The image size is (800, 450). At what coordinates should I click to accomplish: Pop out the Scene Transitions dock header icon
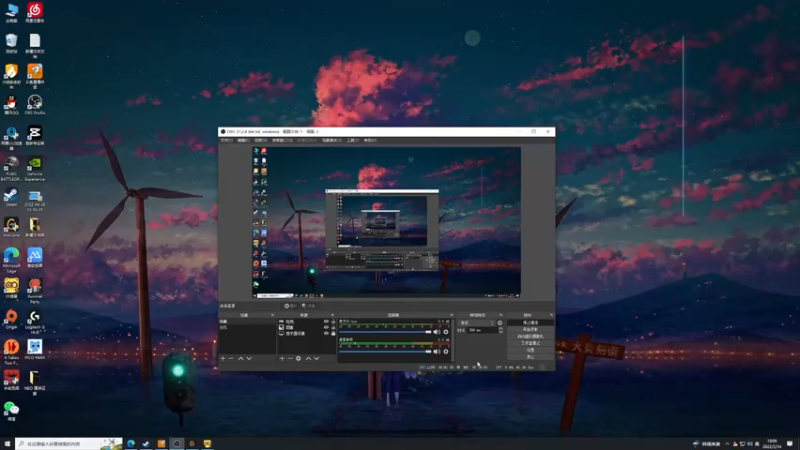coord(501,315)
